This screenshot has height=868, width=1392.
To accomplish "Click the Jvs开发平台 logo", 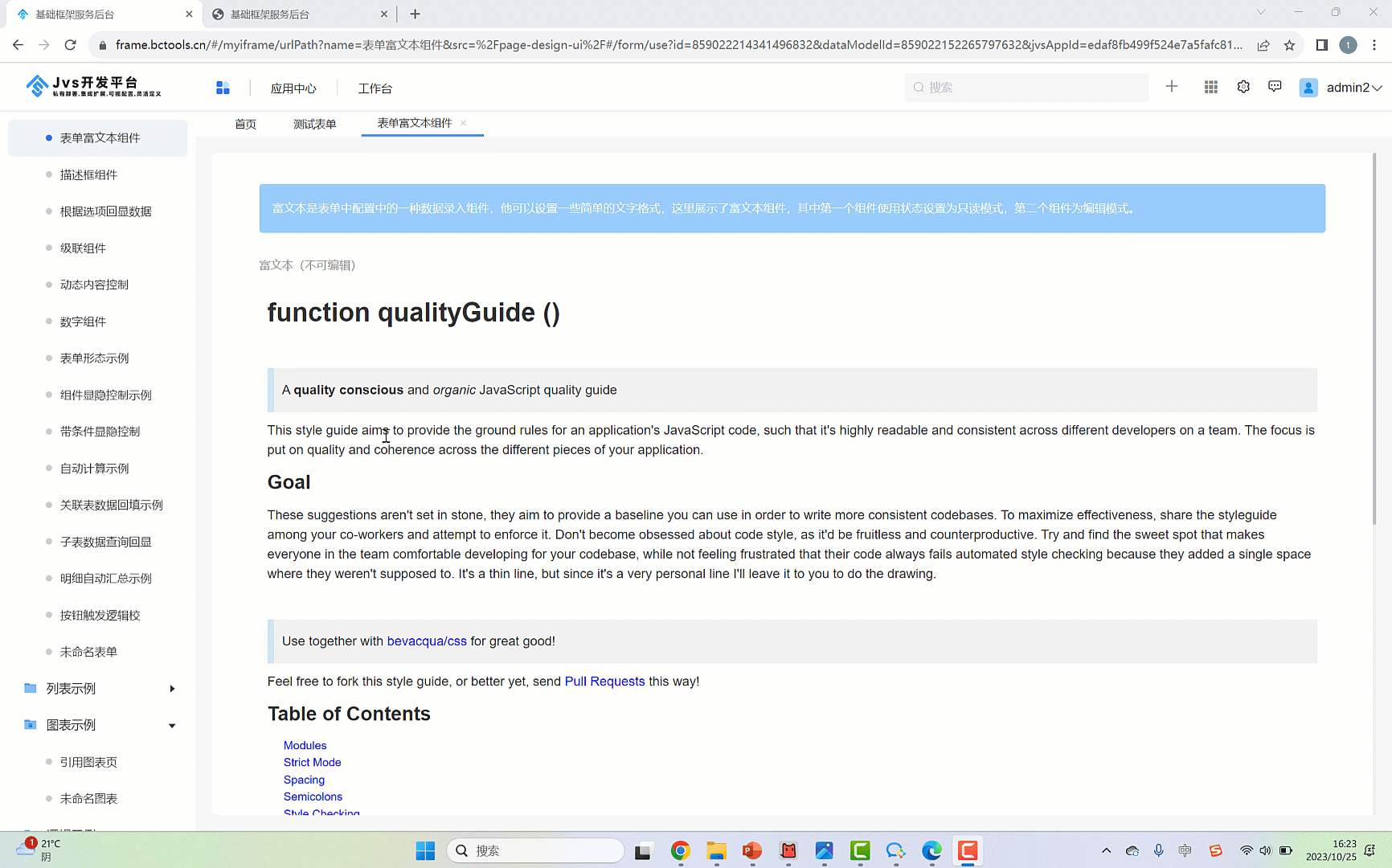I will [93, 86].
